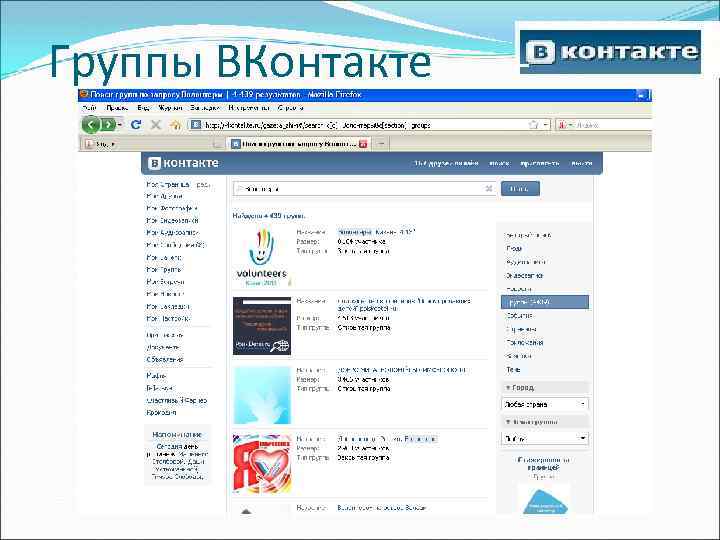Open Правка menu in Firefox
The height and width of the screenshot is (540, 720).
pos(117,108)
